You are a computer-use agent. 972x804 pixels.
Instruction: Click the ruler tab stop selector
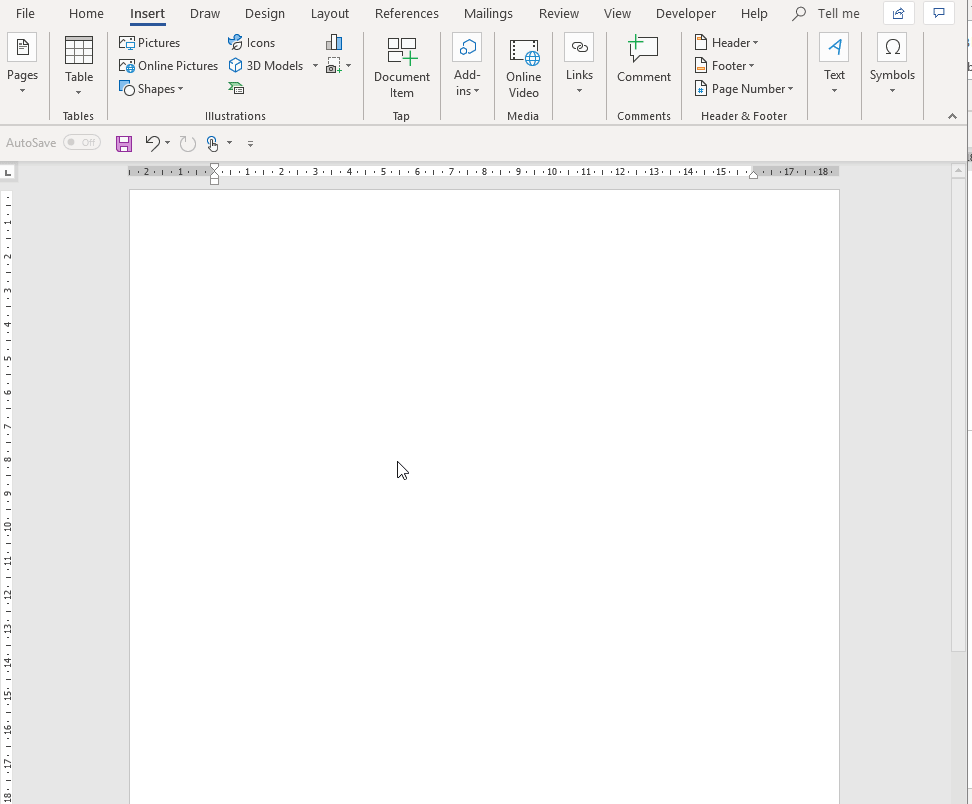click(9, 171)
